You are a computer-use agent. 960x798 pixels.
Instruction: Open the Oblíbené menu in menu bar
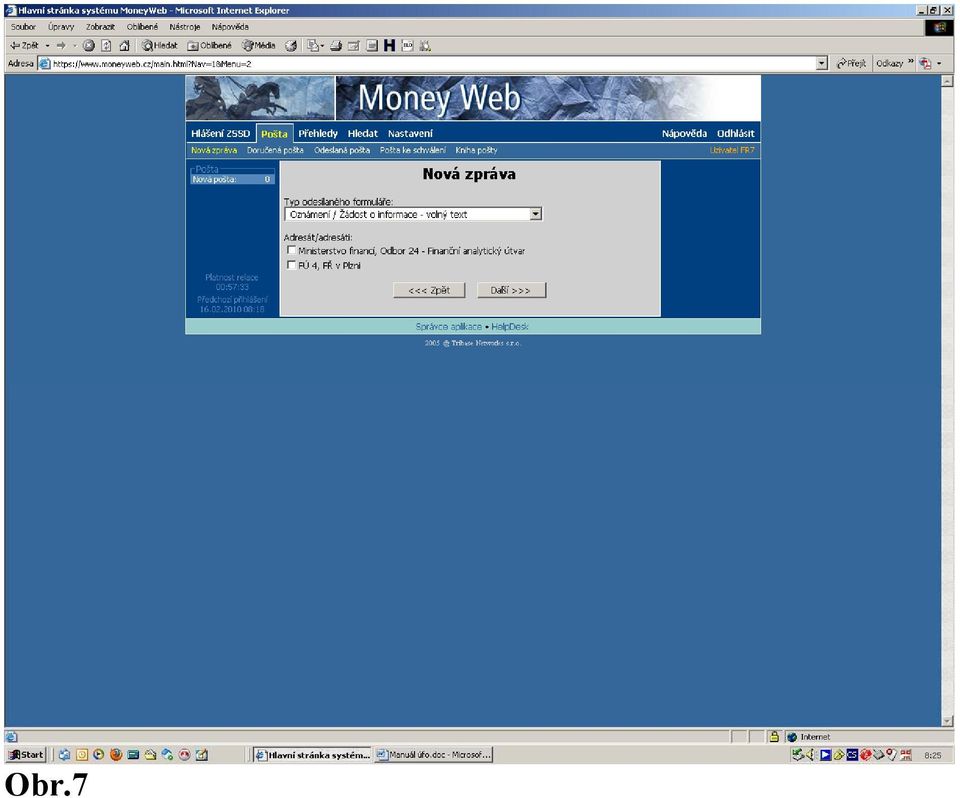coord(142,27)
